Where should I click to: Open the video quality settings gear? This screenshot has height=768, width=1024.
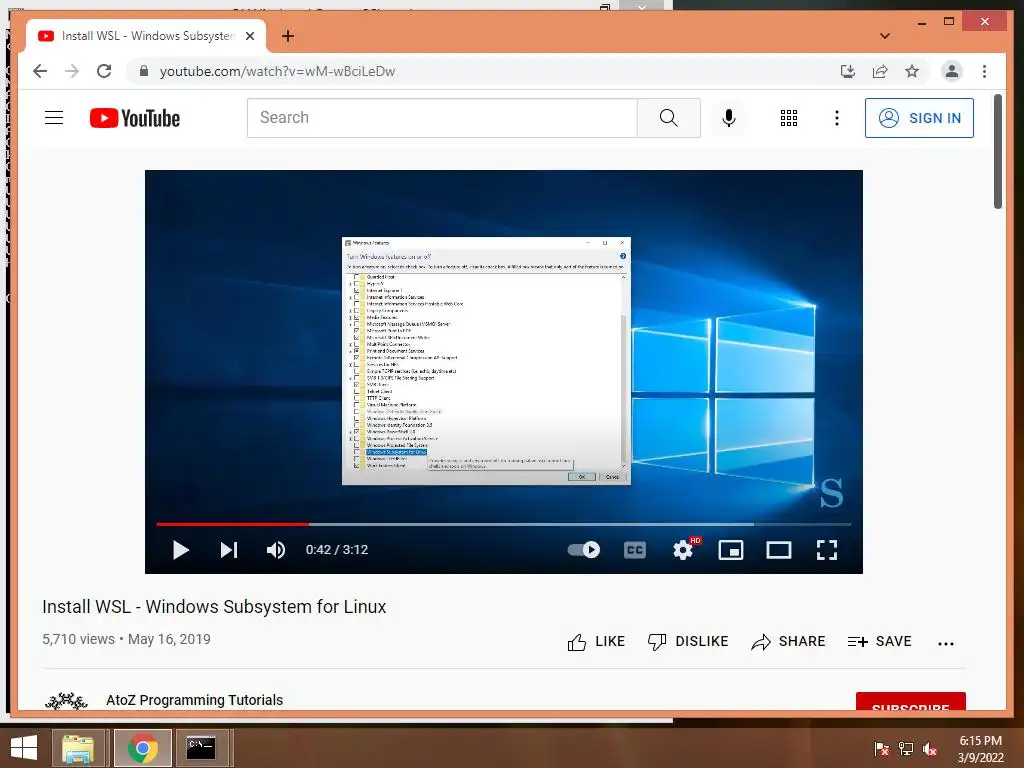click(x=684, y=549)
